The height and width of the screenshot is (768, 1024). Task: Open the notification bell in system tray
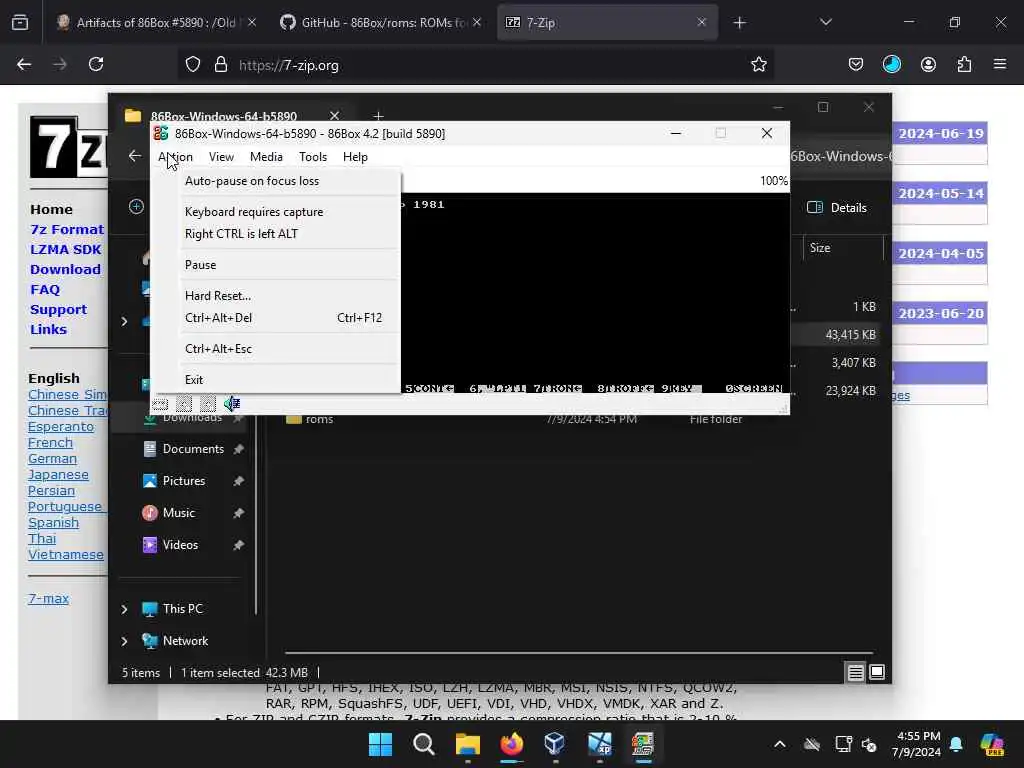(x=956, y=744)
